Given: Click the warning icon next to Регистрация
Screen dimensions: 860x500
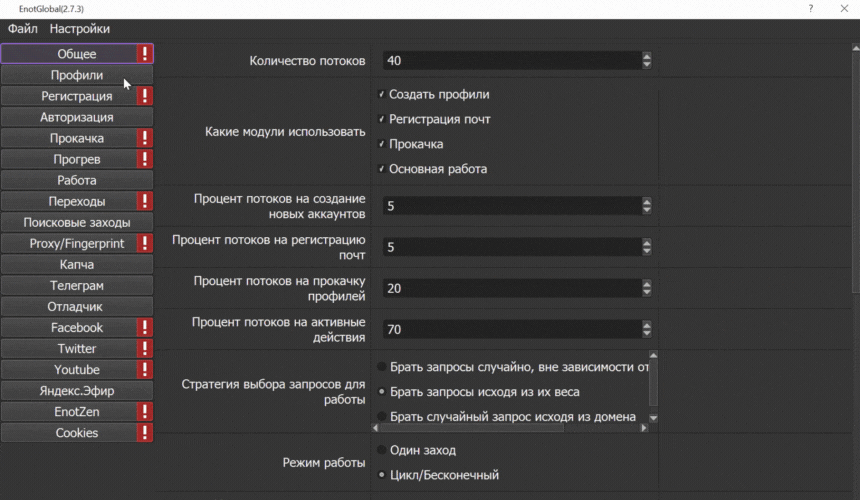Looking at the screenshot, I should pos(145,96).
